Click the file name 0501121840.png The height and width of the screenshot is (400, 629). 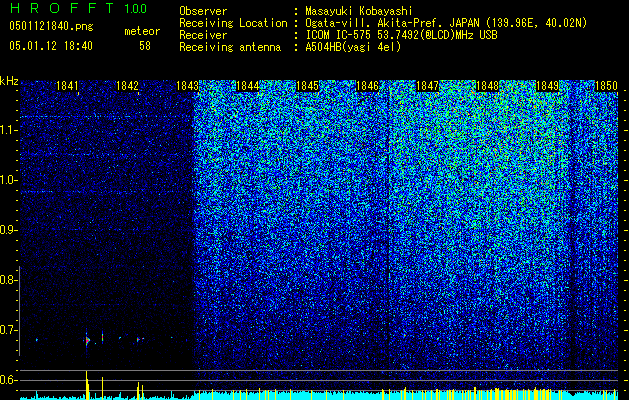point(51,27)
